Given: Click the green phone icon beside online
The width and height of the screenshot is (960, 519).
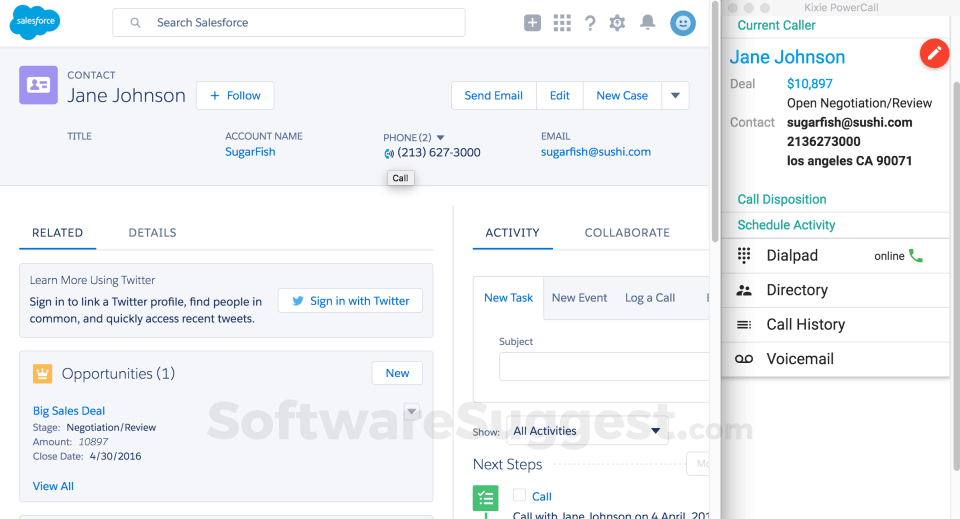Looking at the screenshot, I should click(915, 255).
